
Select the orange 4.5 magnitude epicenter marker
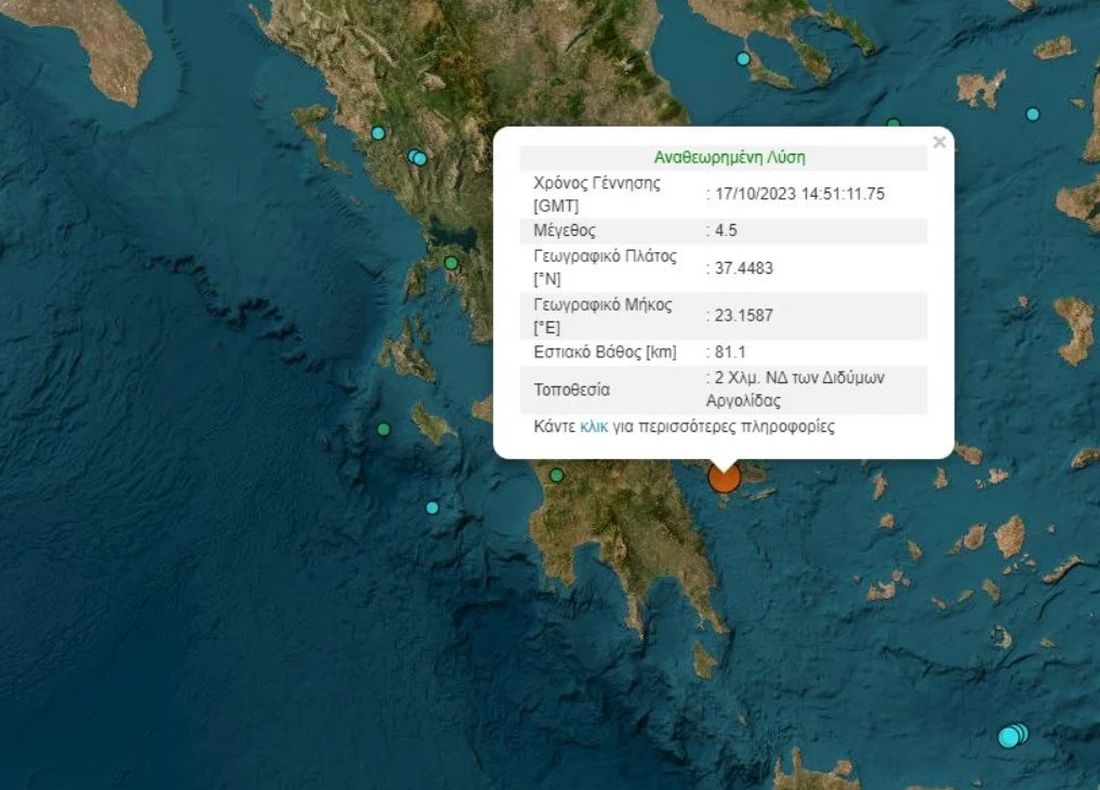[724, 478]
